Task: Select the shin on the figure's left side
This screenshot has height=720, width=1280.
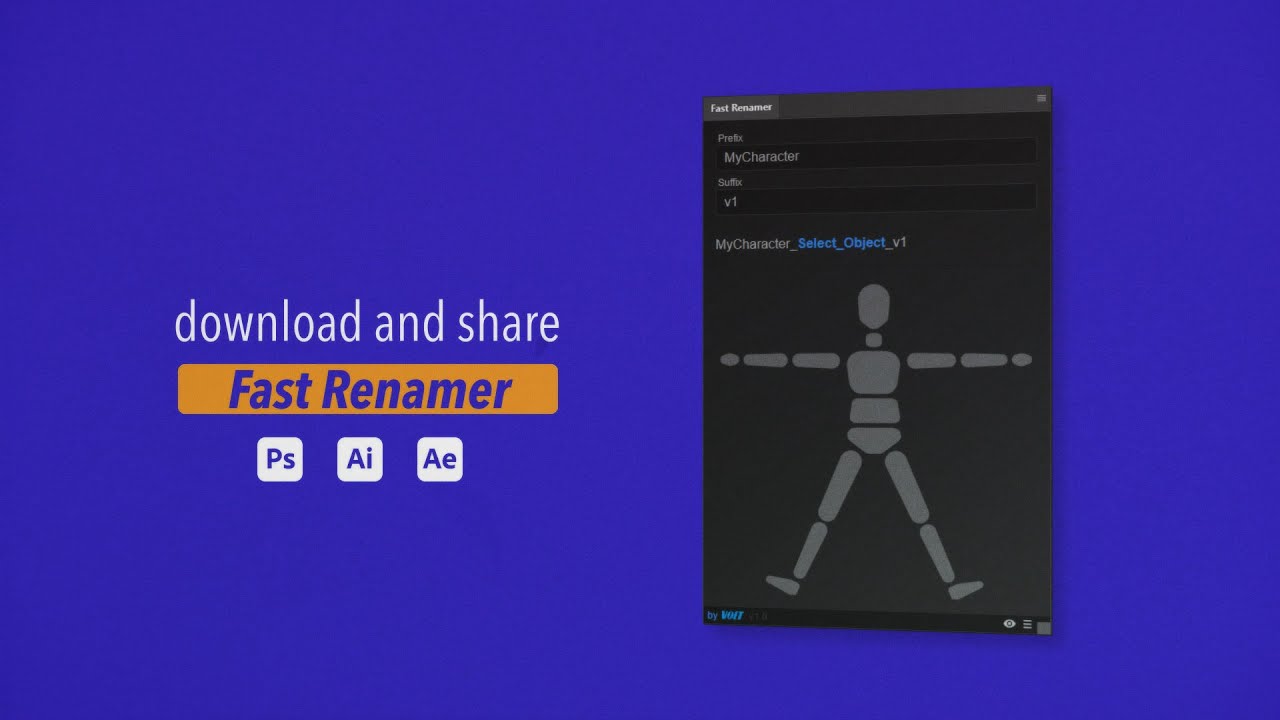Action: (810, 549)
